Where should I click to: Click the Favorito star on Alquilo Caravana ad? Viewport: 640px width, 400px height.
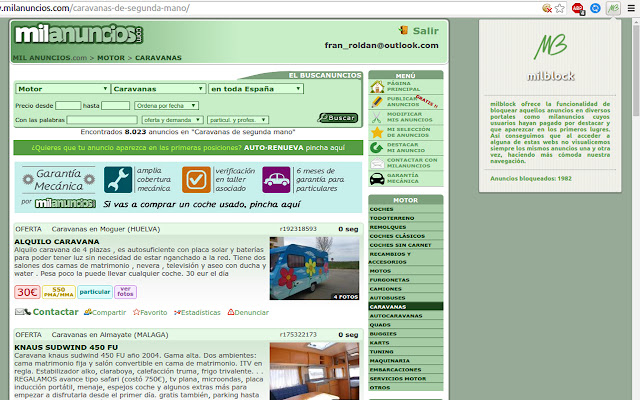(x=136, y=312)
